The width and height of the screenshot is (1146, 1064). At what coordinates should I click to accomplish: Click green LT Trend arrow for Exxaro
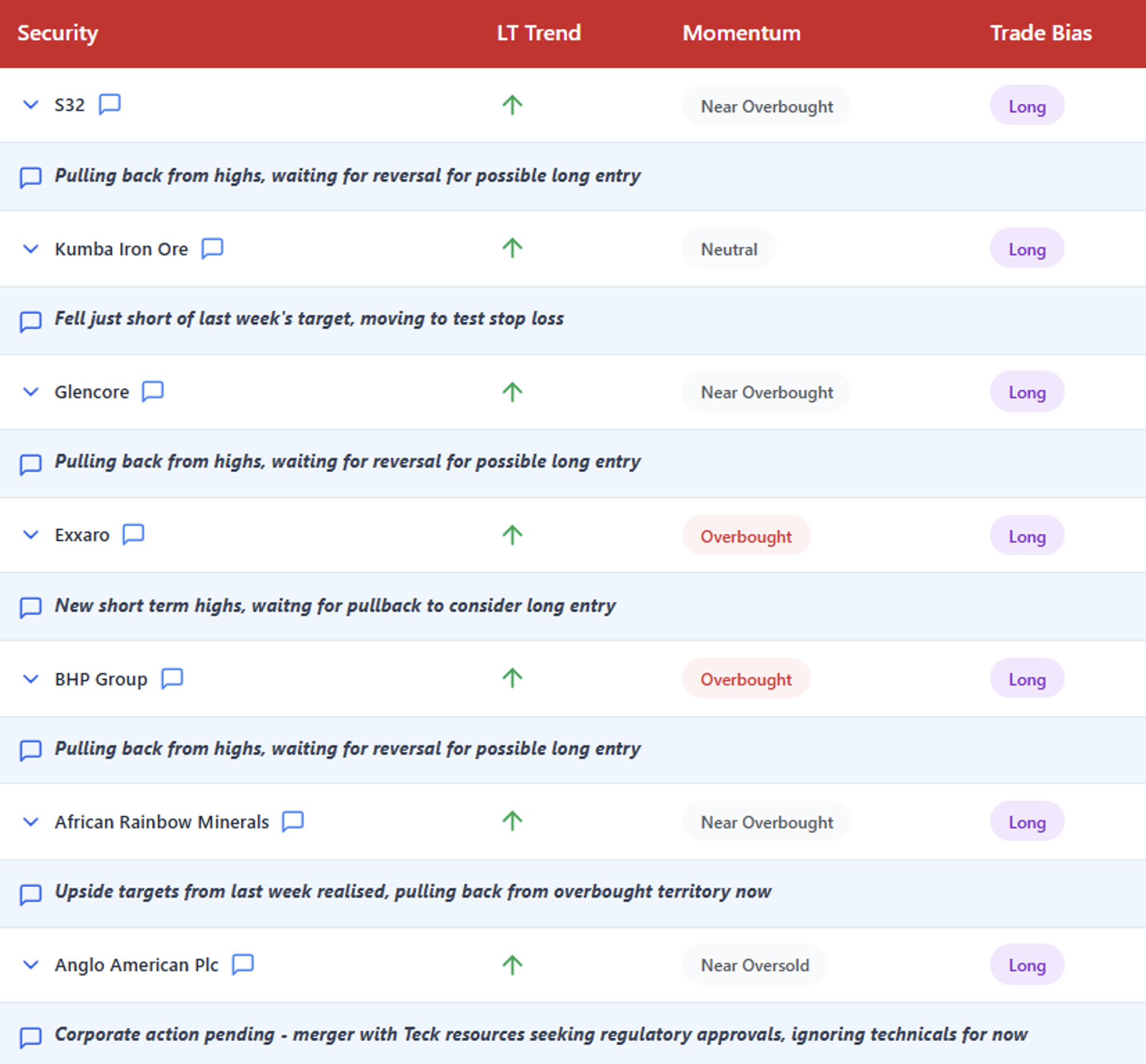pos(511,535)
